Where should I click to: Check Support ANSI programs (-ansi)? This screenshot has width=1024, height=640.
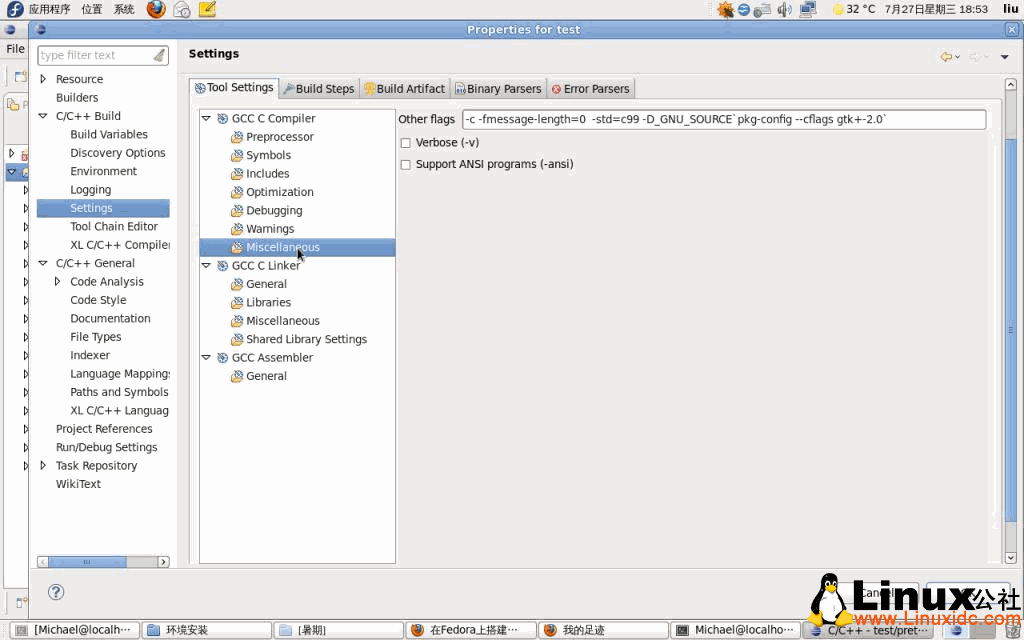pyautogui.click(x=406, y=164)
